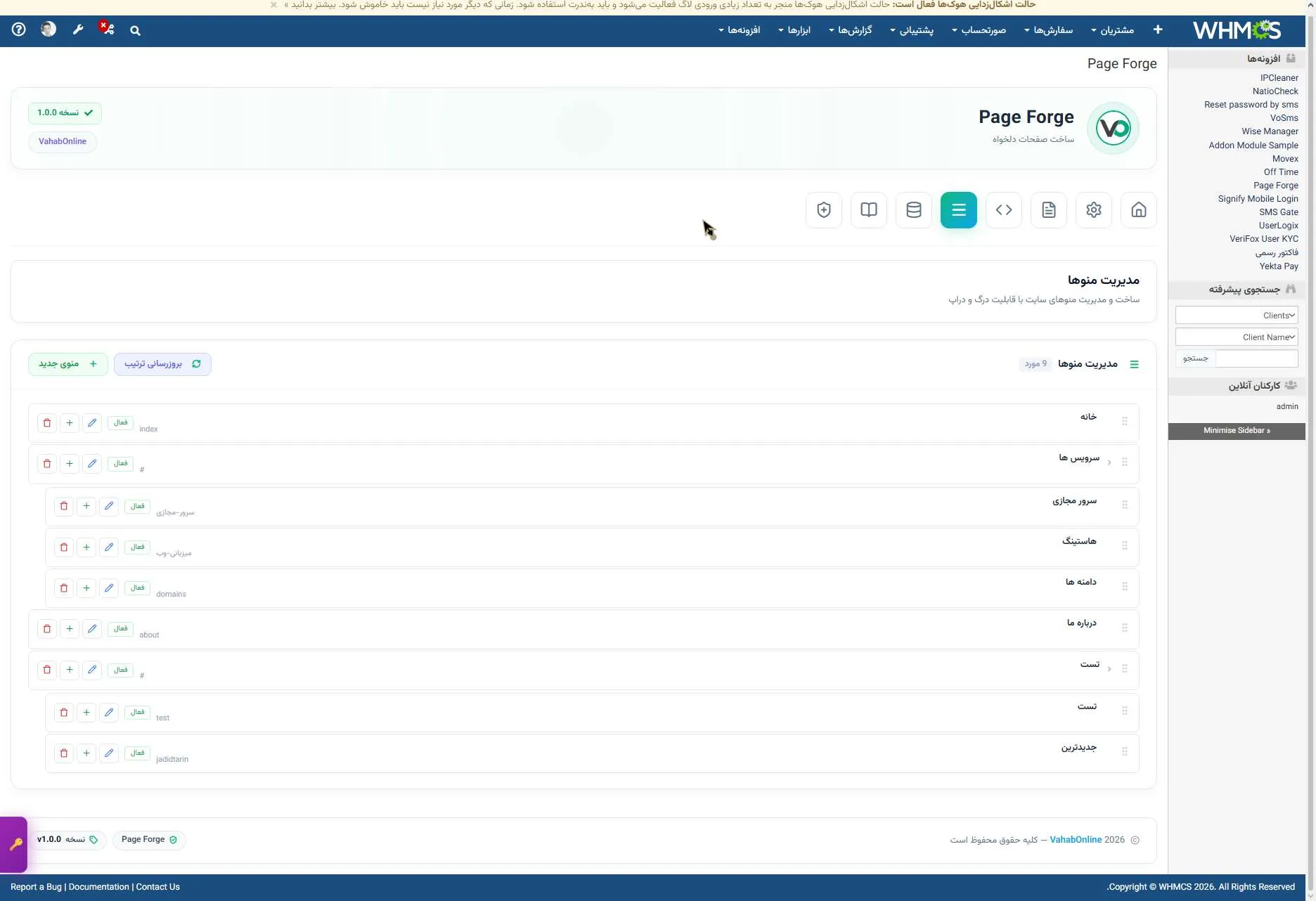Image resolution: width=1316 pixels, height=901 pixels.
Task: Open the Page Forge sidebar addon link
Action: pyautogui.click(x=1275, y=186)
